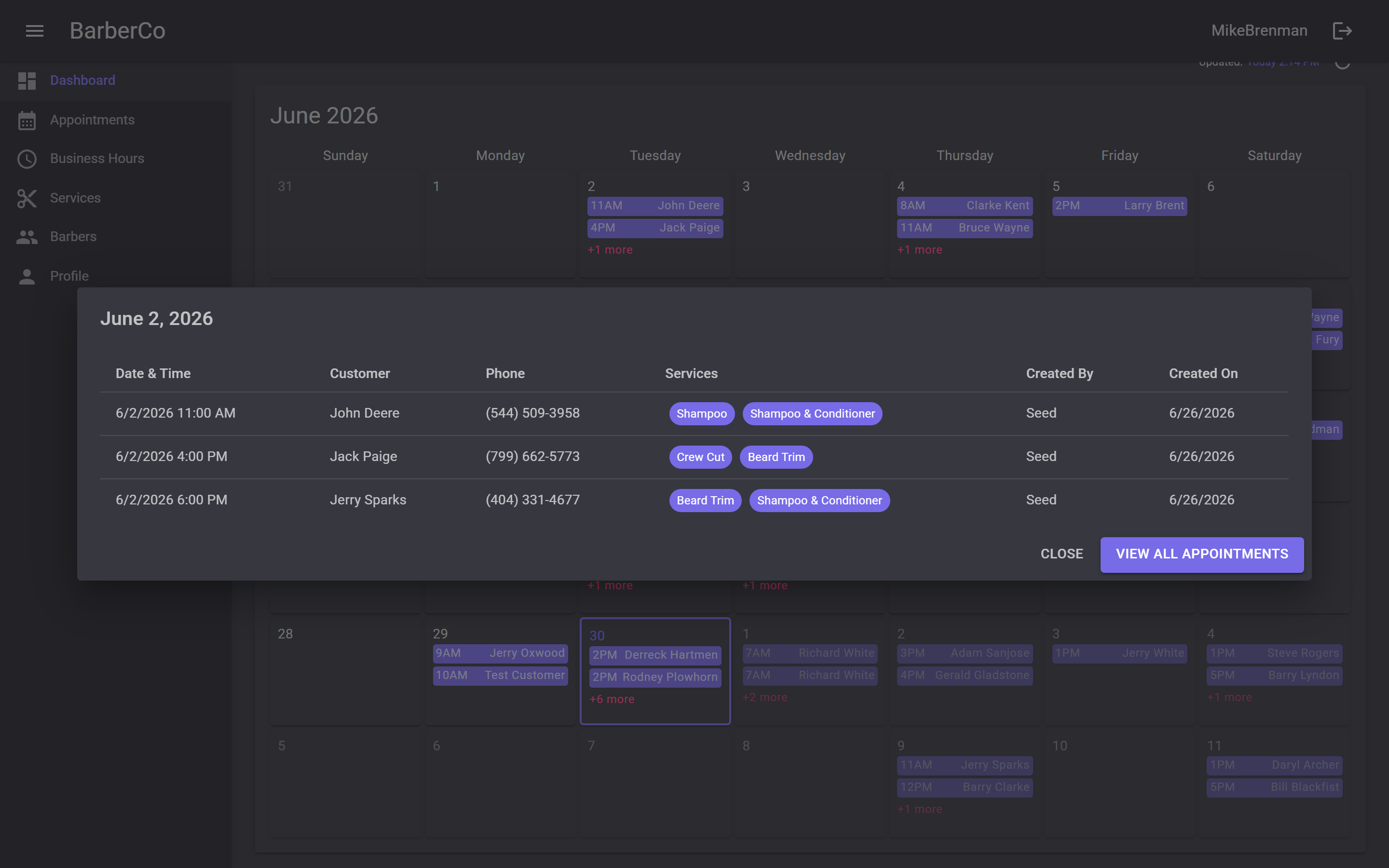Click MikeBrenman username
This screenshot has height=868, width=1389.
(1259, 31)
